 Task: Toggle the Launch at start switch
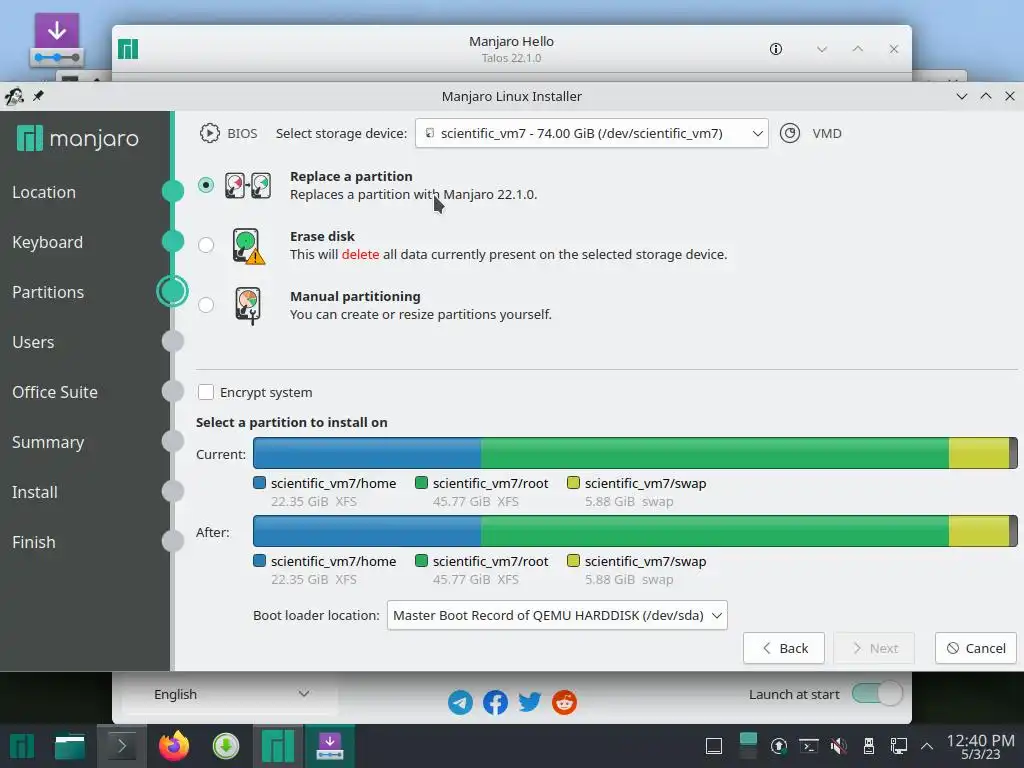[x=877, y=694]
